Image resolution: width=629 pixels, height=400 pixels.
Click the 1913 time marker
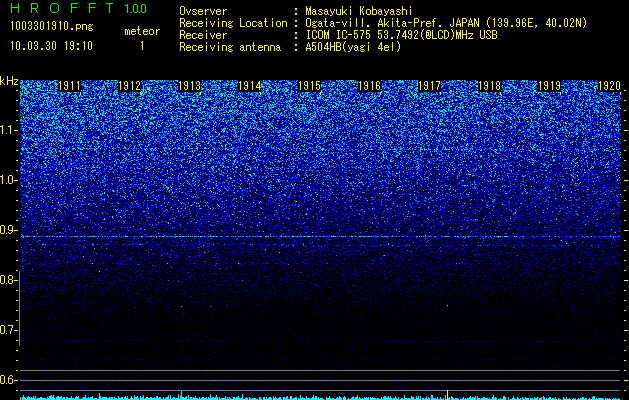coord(189,86)
